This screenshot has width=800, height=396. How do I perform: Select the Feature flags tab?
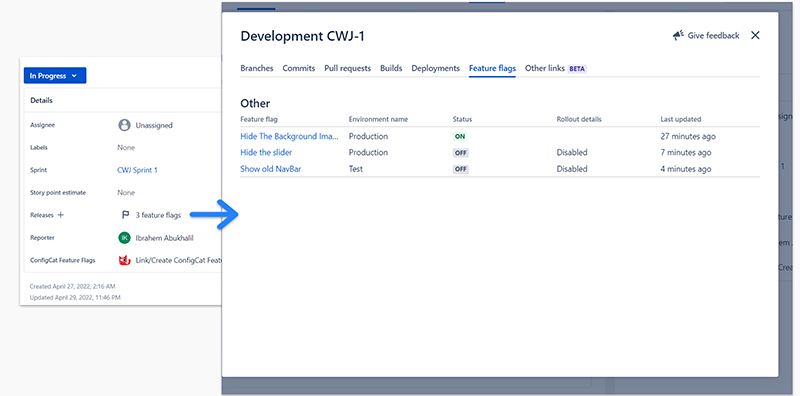[492, 68]
